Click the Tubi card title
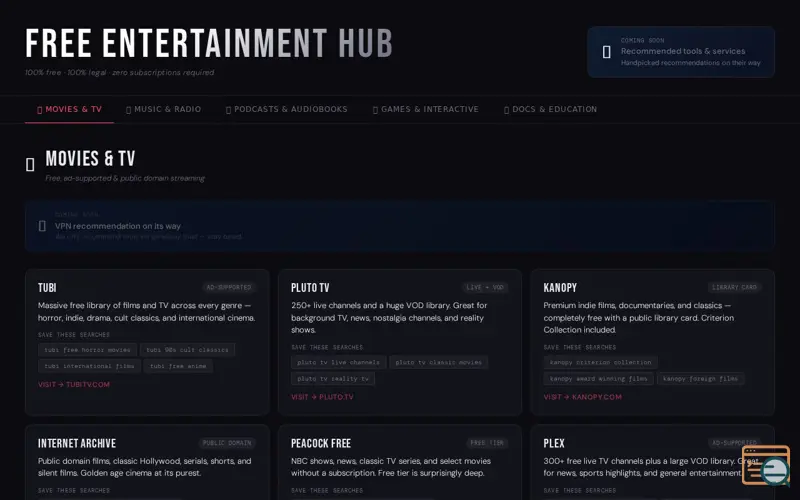 (47, 288)
